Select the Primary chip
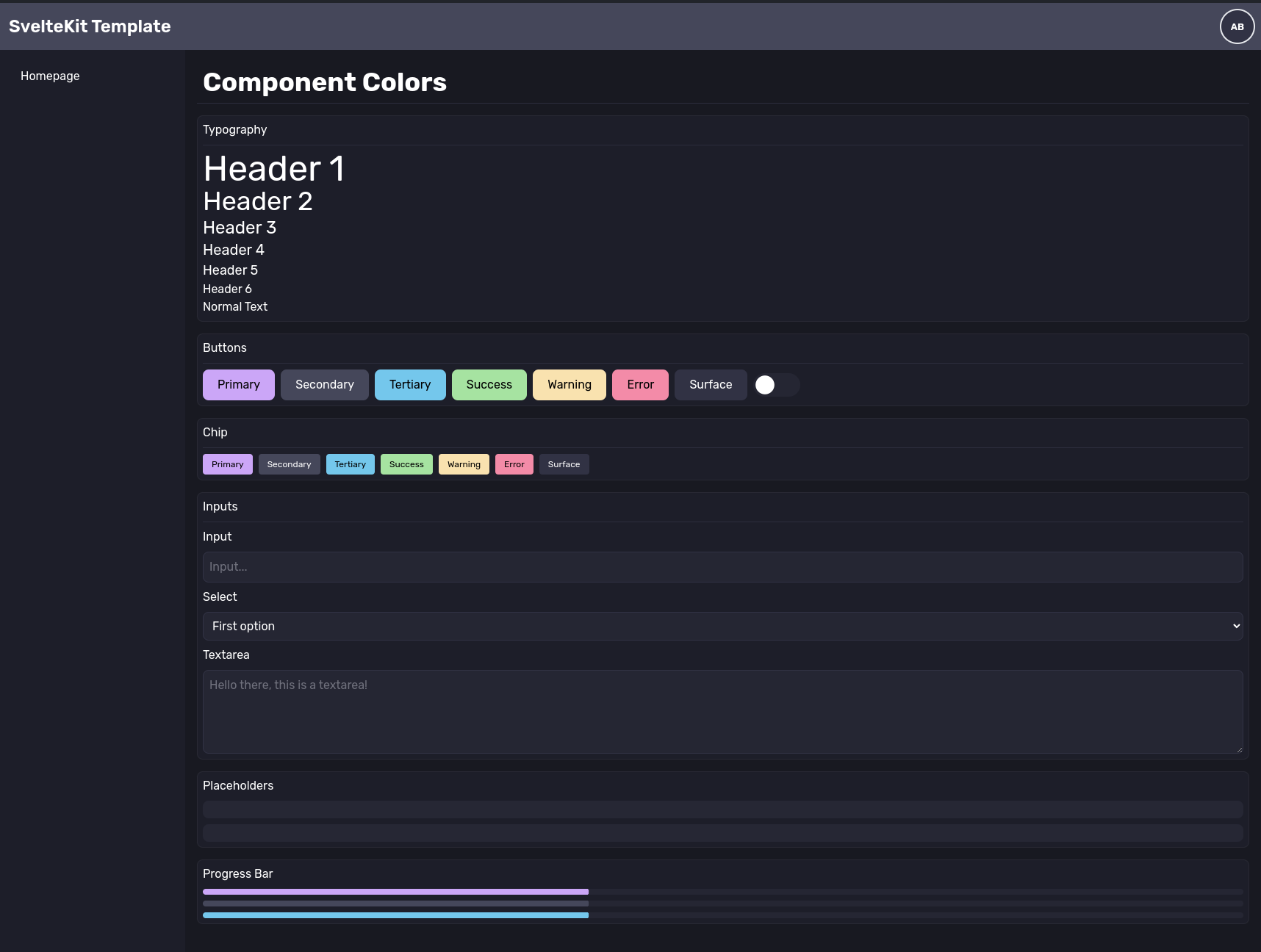 pos(227,464)
